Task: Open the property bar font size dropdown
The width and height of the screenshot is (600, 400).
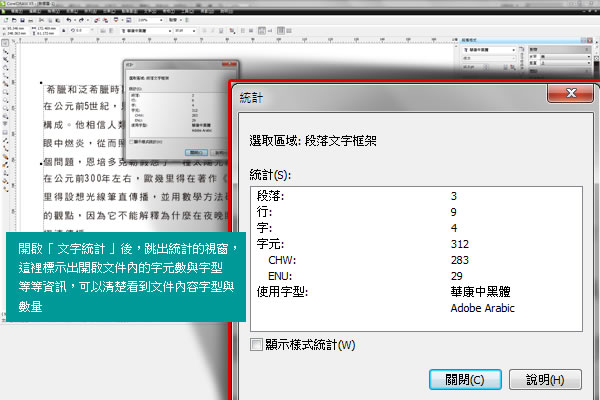Action: [x=194, y=30]
